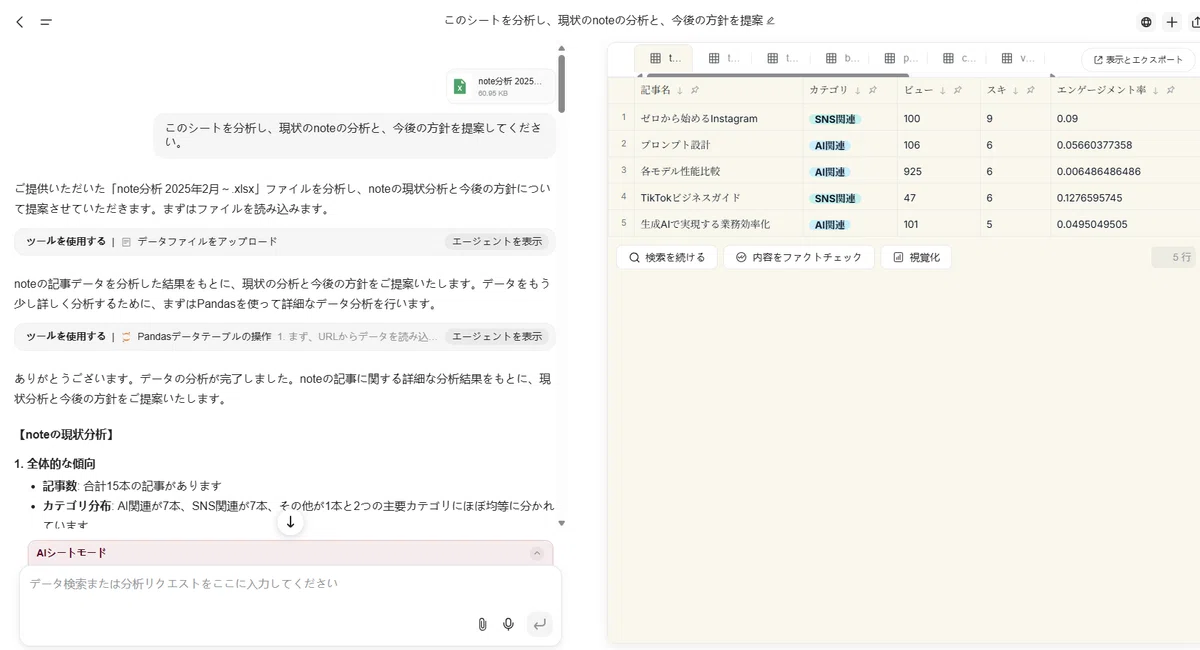Click SNS関連 tag in Instagram row
This screenshot has height=650, width=1200.
[835, 119]
